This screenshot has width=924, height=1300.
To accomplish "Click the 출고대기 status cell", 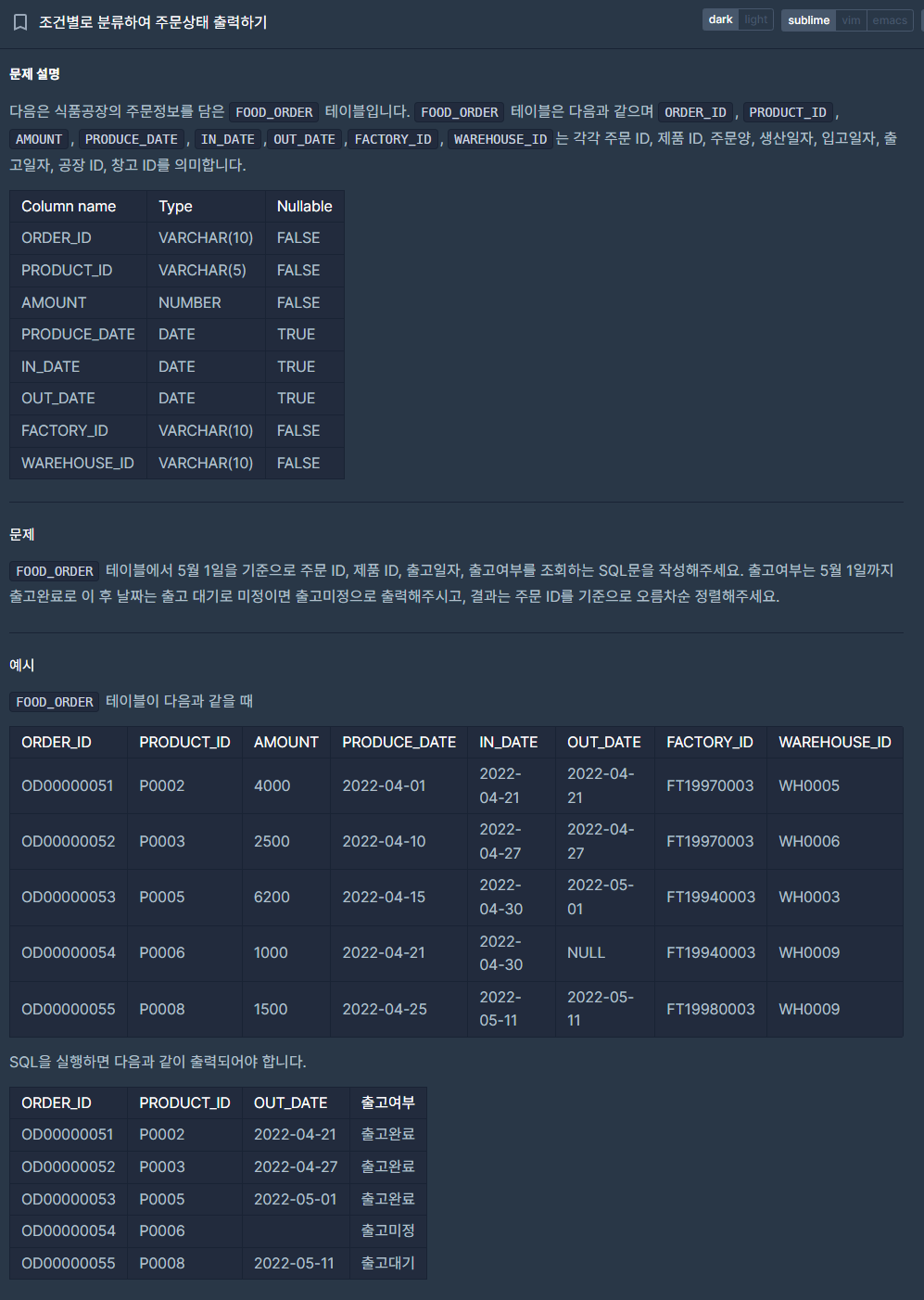I will coord(387,1264).
